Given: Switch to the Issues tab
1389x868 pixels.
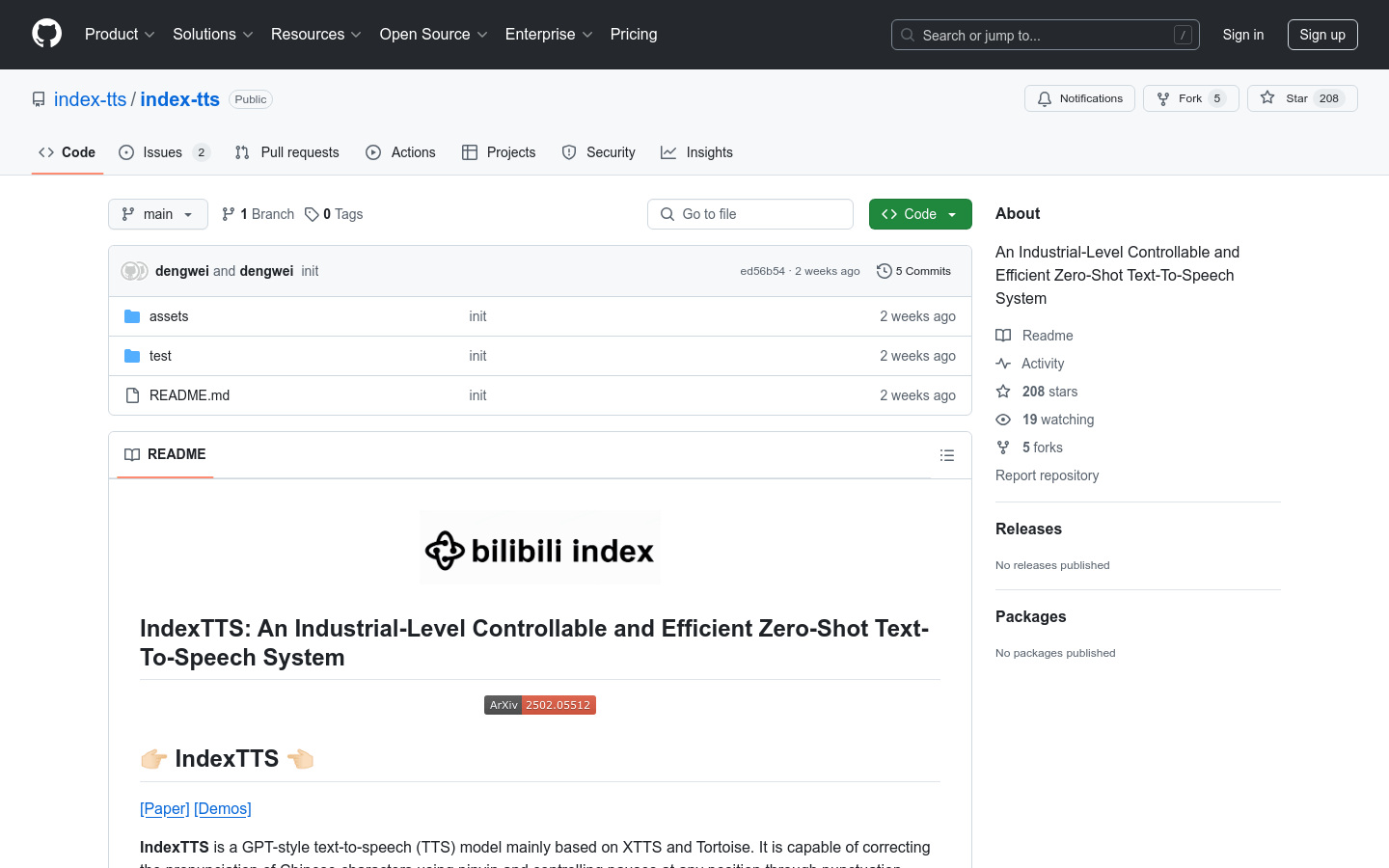Looking at the screenshot, I should (164, 152).
